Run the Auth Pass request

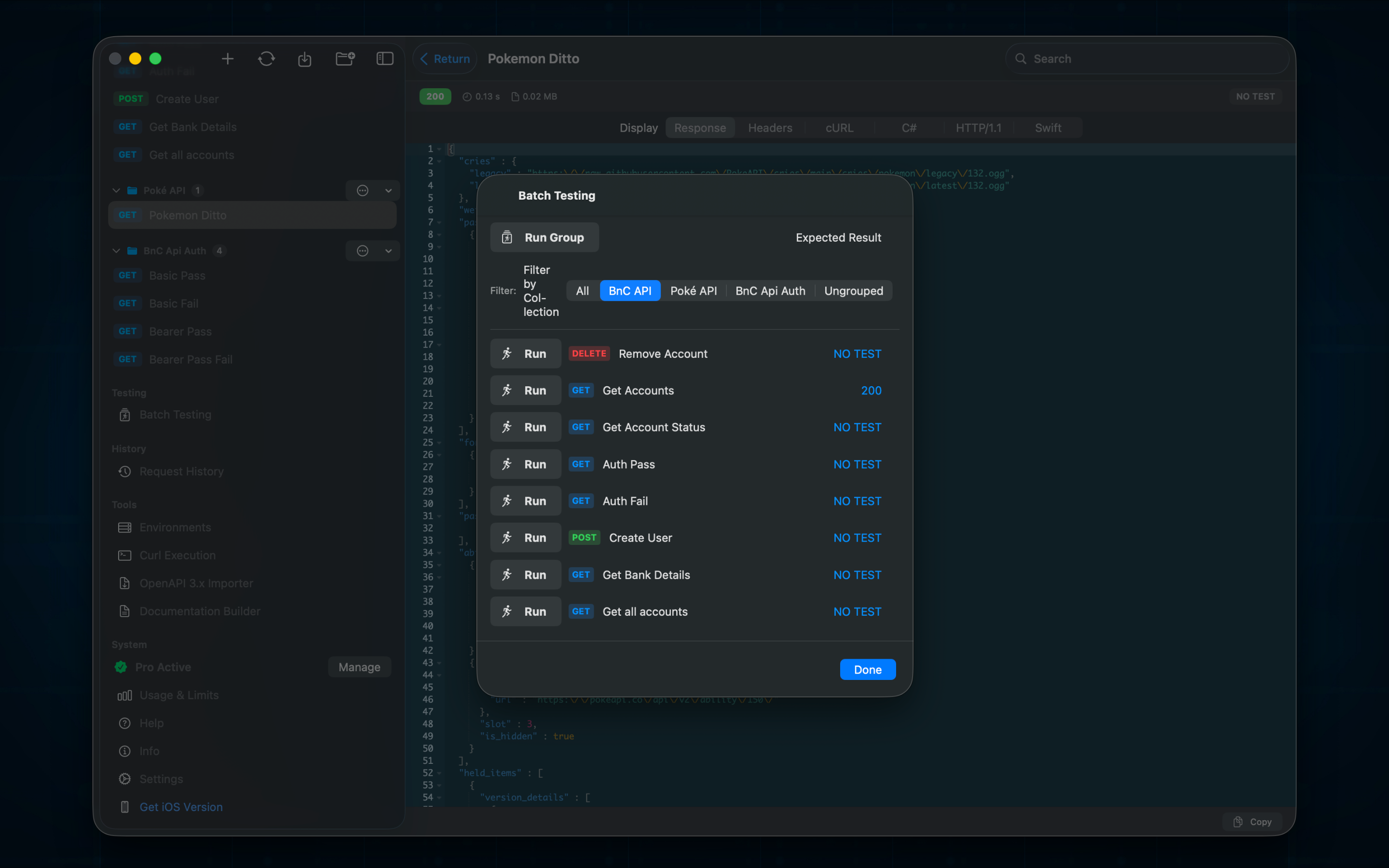pos(525,464)
